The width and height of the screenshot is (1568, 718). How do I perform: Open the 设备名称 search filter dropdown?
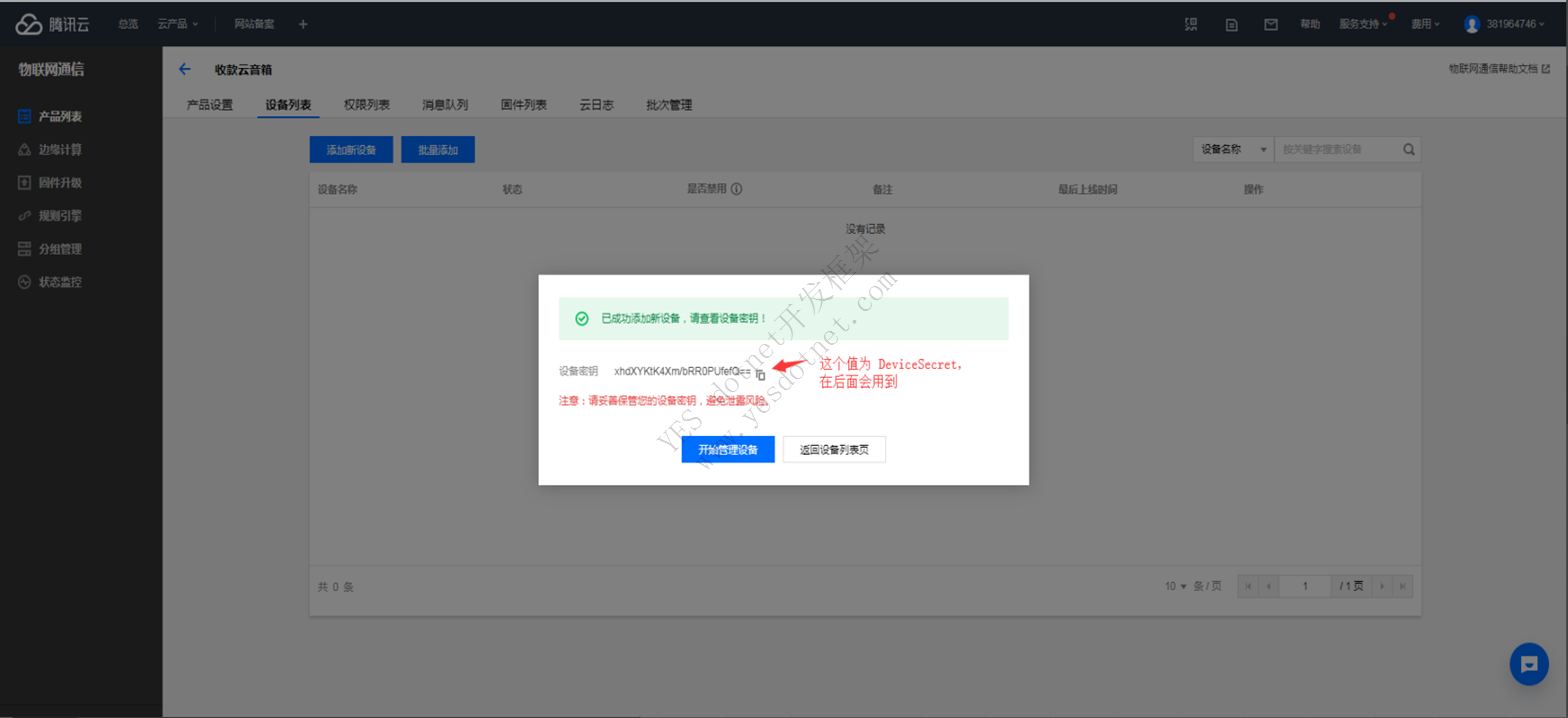pyautogui.click(x=1234, y=149)
